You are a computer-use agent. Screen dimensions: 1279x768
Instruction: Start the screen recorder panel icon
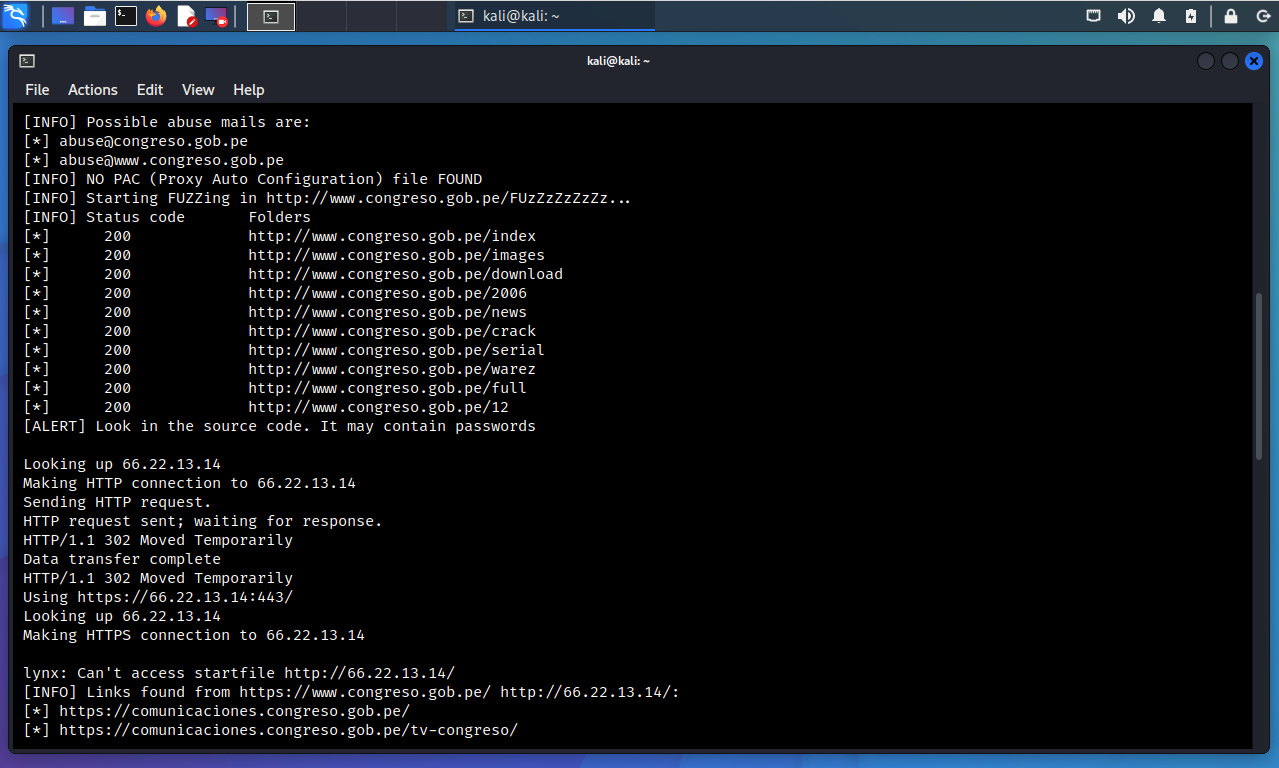point(216,16)
